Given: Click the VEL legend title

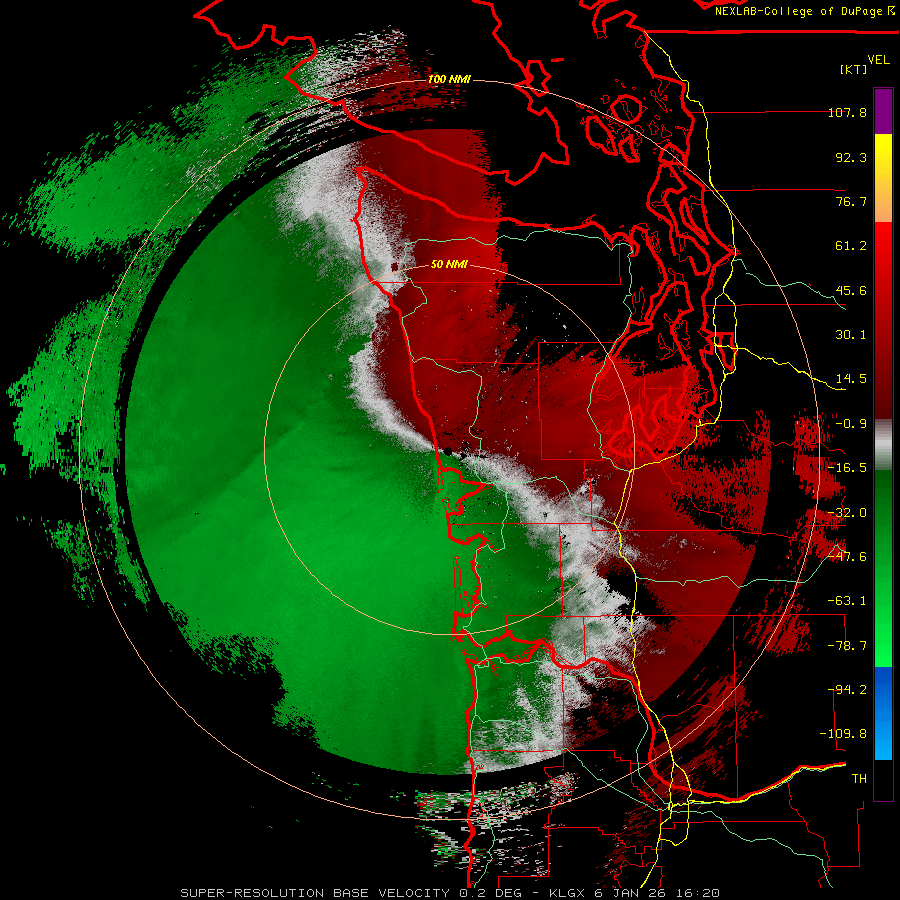Looking at the screenshot, I should pyautogui.click(x=878, y=60).
